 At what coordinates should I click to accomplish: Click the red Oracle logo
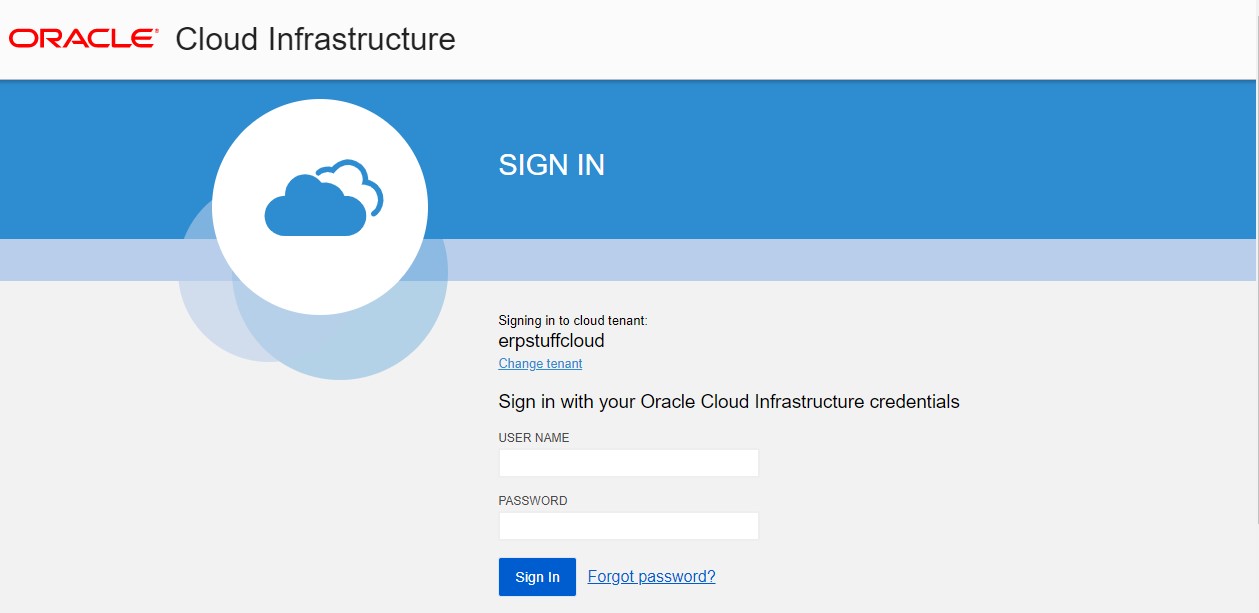pos(83,39)
